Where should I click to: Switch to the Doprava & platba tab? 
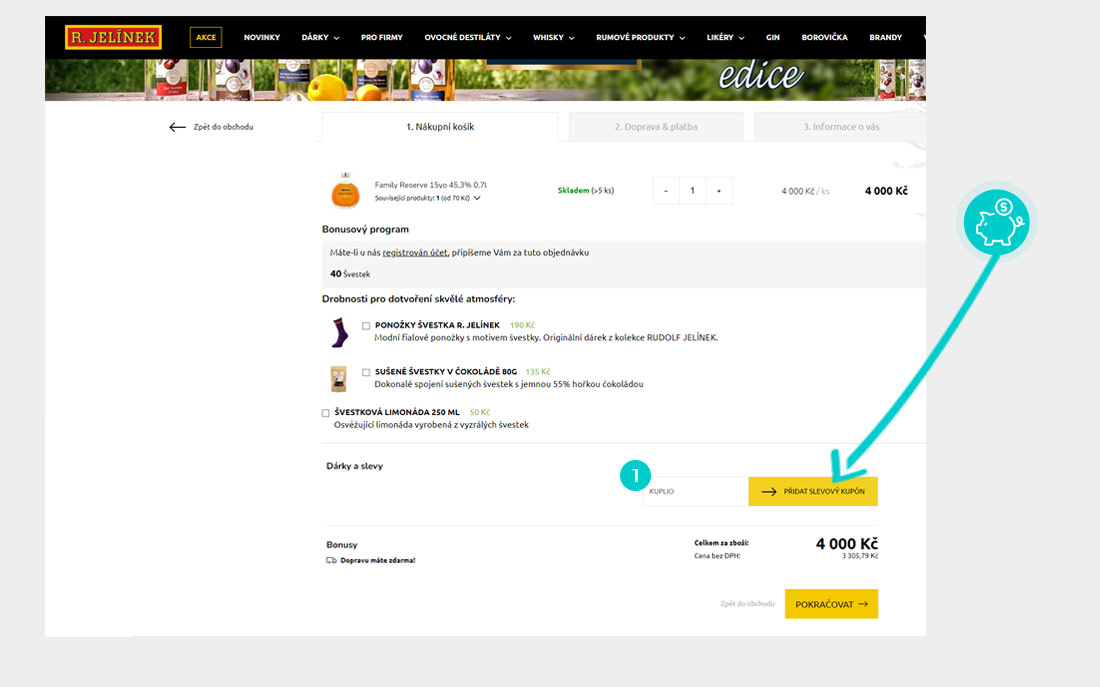[655, 127]
